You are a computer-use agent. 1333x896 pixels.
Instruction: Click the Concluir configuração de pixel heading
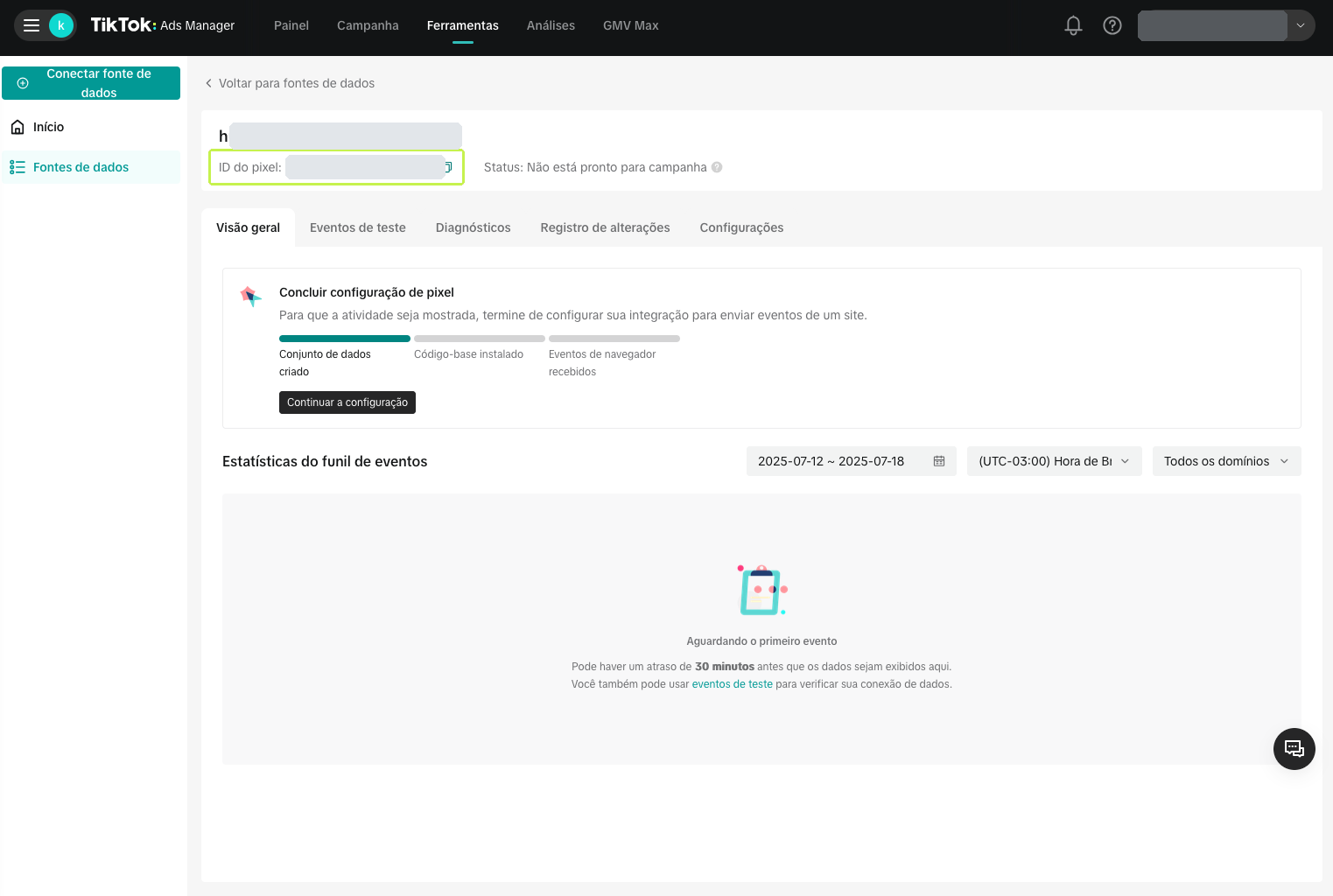point(367,292)
